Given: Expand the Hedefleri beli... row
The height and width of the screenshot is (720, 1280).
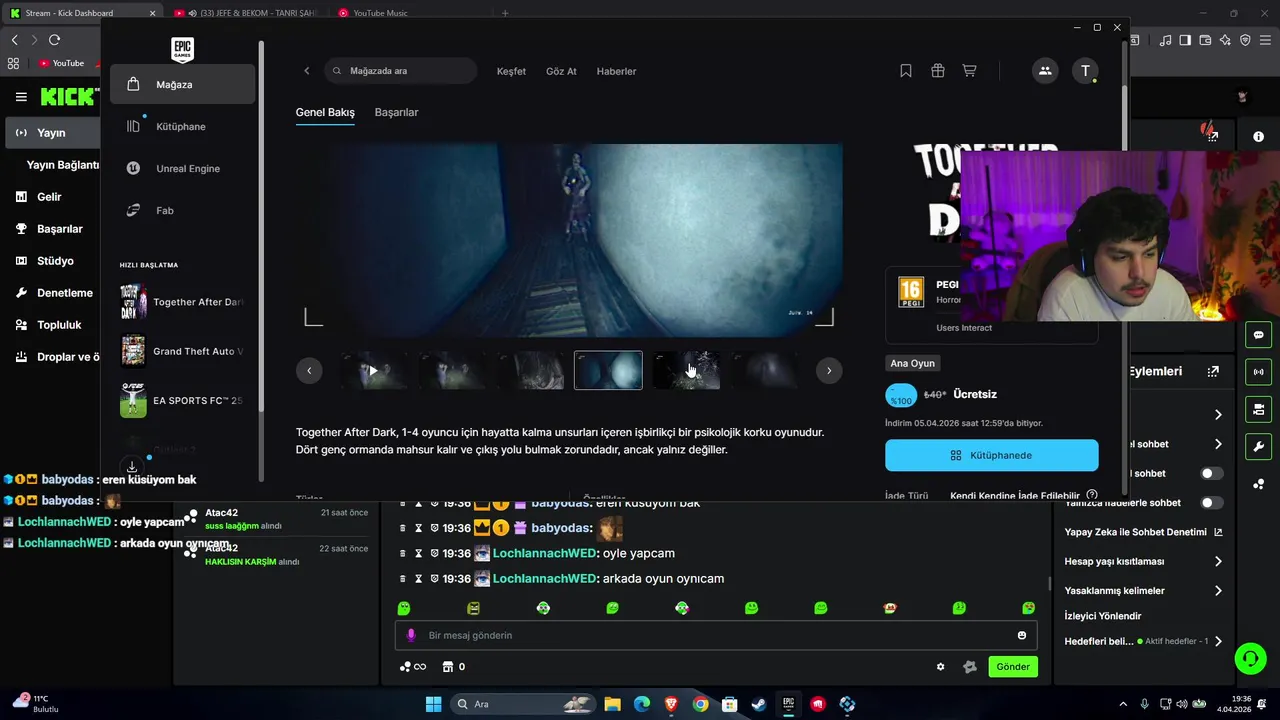Looking at the screenshot, I should point(1218,641).
